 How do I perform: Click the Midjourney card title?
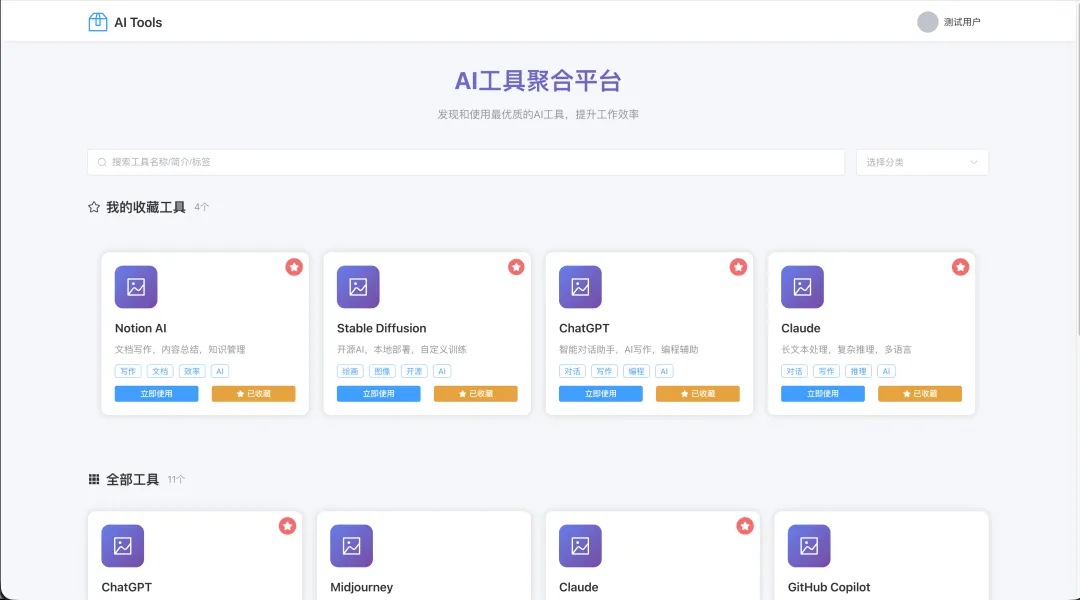tap(362, 587)
